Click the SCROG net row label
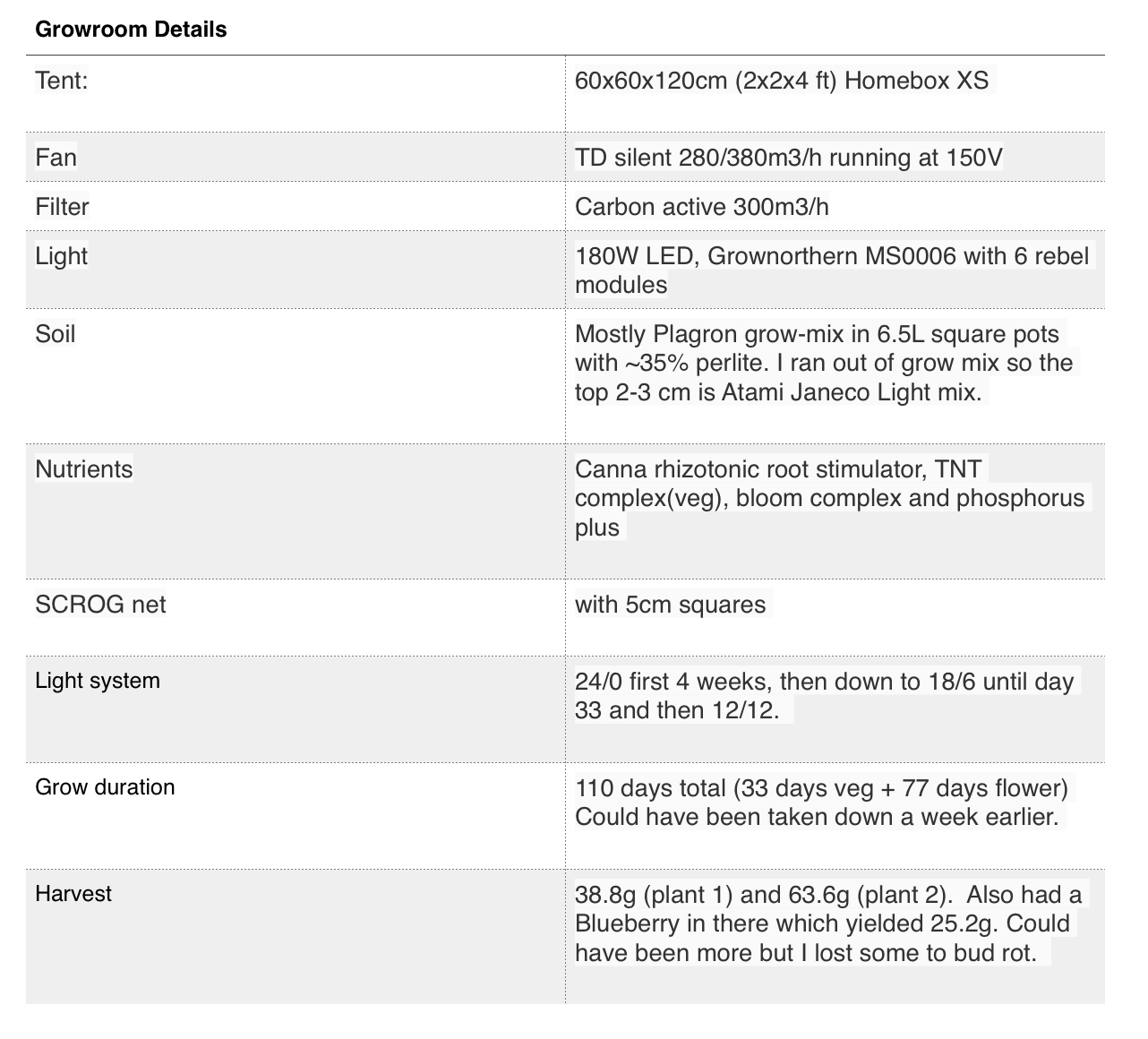Image resolution: width=1148 pixels, height=1039 pixels. point(100,605)
